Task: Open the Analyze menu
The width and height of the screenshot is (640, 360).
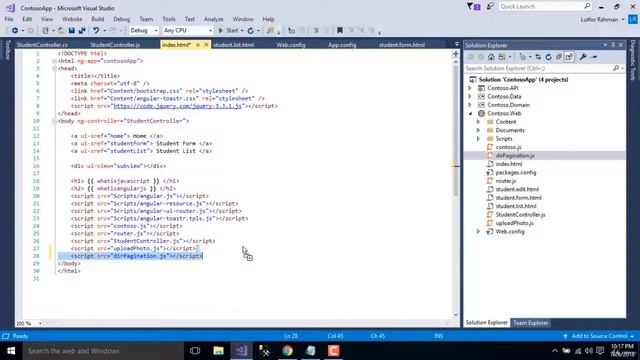Action: coord(213,19)
